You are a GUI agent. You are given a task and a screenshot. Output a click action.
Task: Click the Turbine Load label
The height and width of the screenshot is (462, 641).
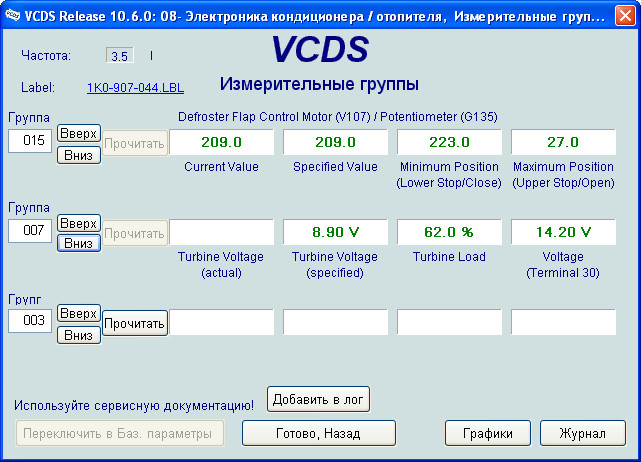click(x=449, y=257)
